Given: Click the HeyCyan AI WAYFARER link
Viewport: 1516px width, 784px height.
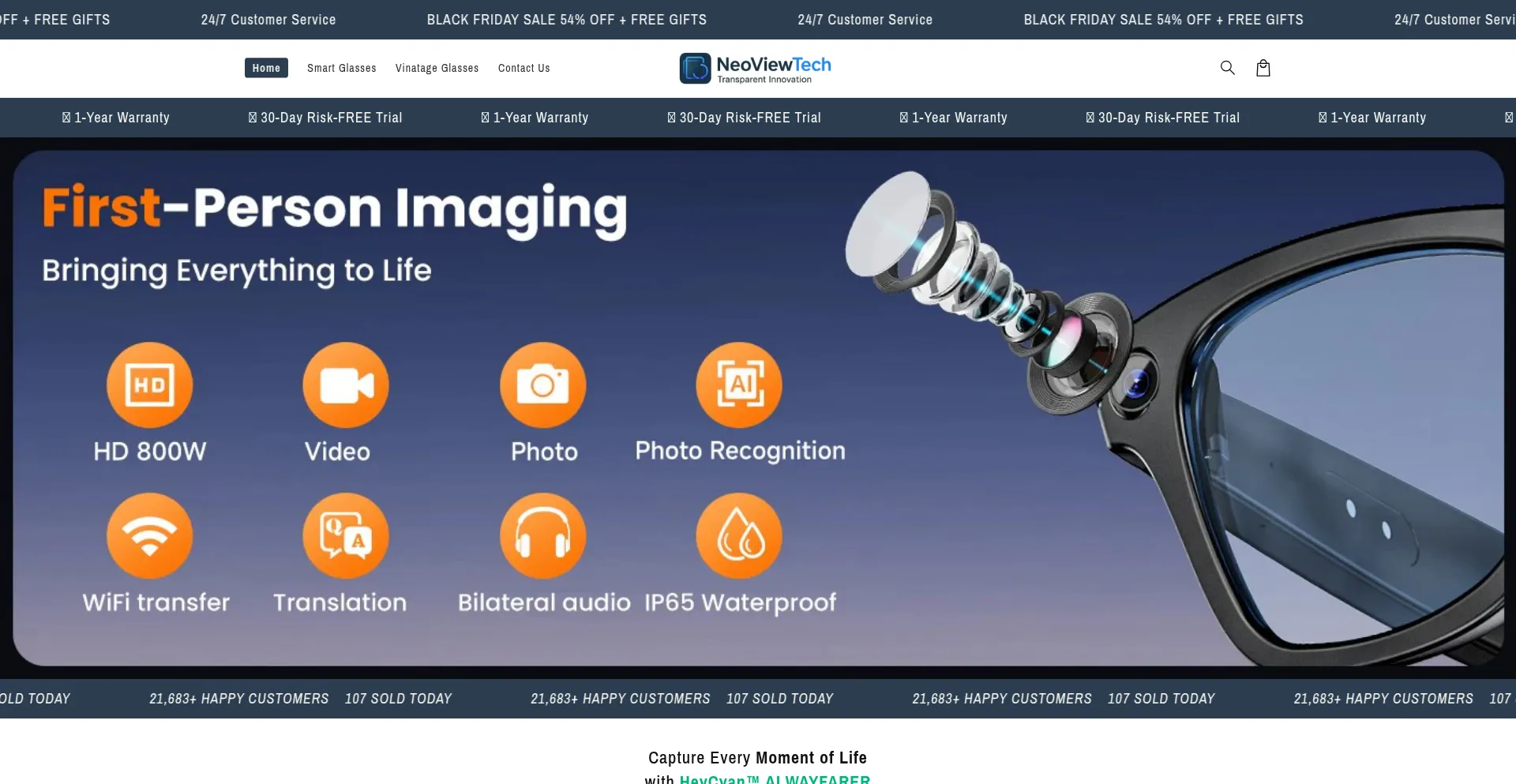Looking at the screenshot, I should coord(774,778).
